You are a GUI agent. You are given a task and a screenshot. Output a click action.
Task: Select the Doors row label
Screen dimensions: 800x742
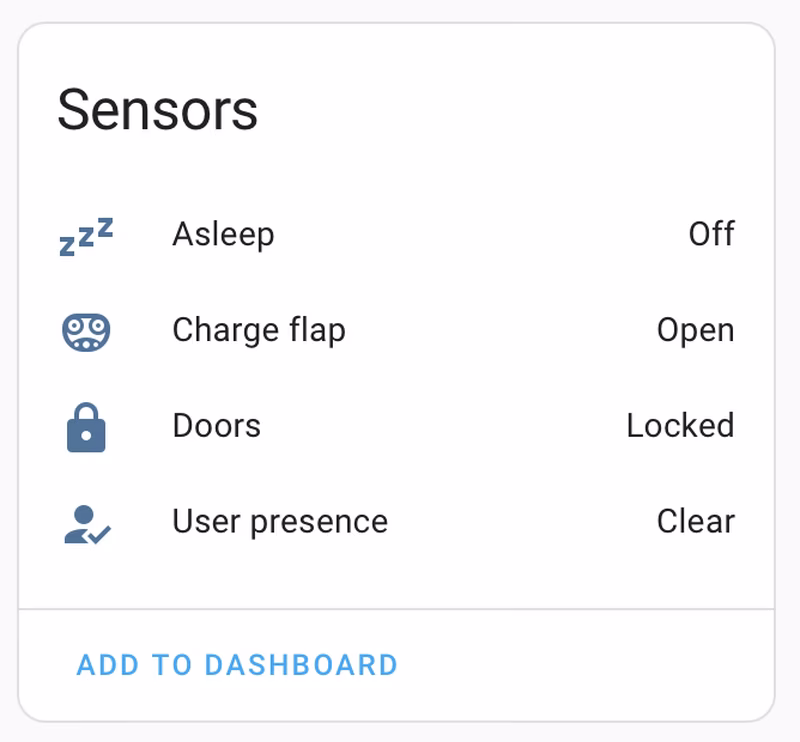point(216,424)
